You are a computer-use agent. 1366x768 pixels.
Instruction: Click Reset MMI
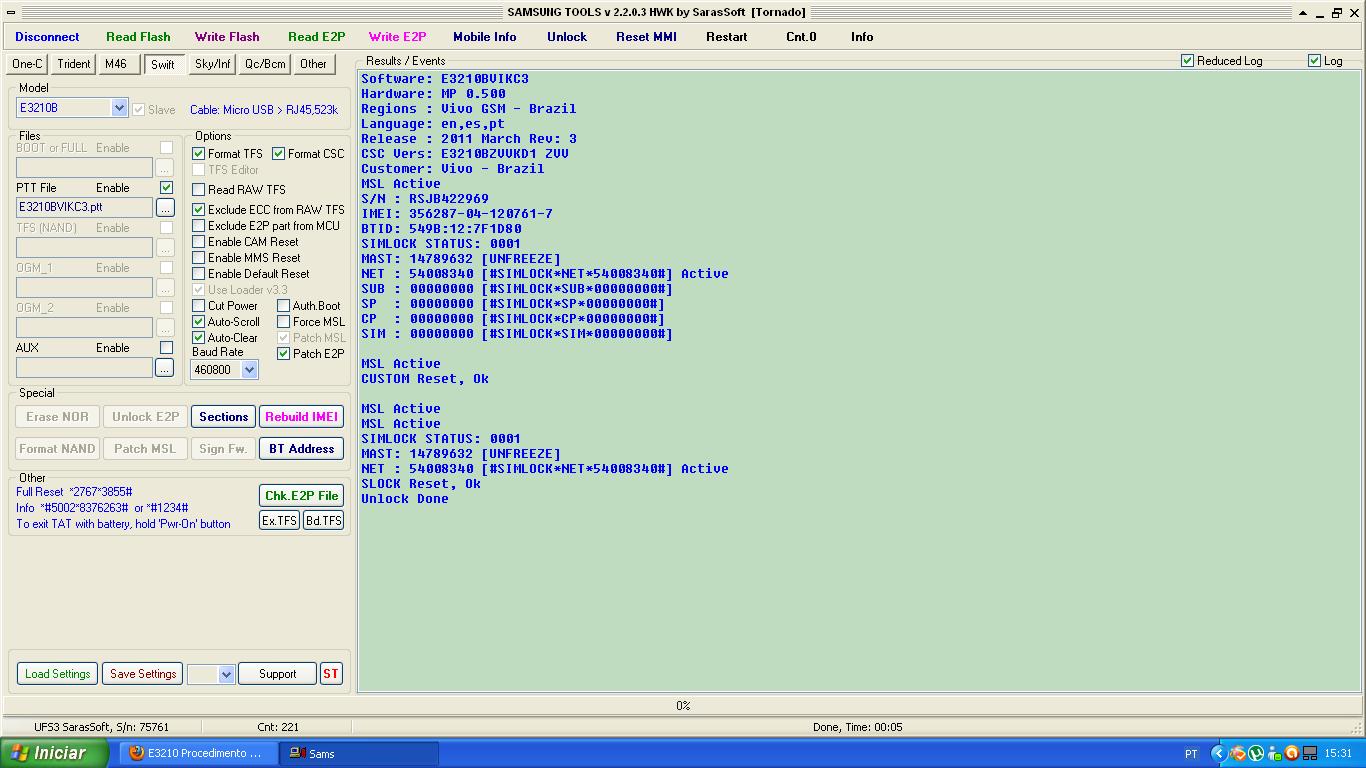click(646, 37)
